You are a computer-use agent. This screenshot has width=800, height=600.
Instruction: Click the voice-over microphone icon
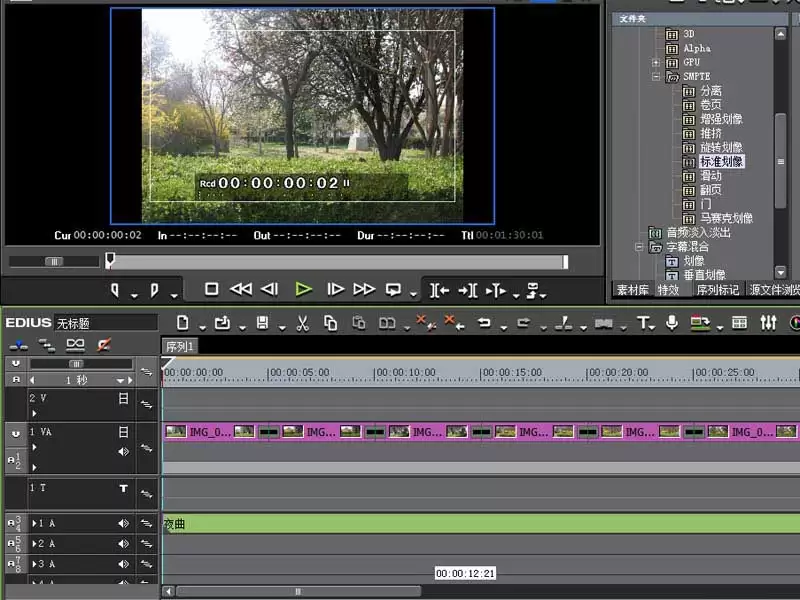pos(672,322)
